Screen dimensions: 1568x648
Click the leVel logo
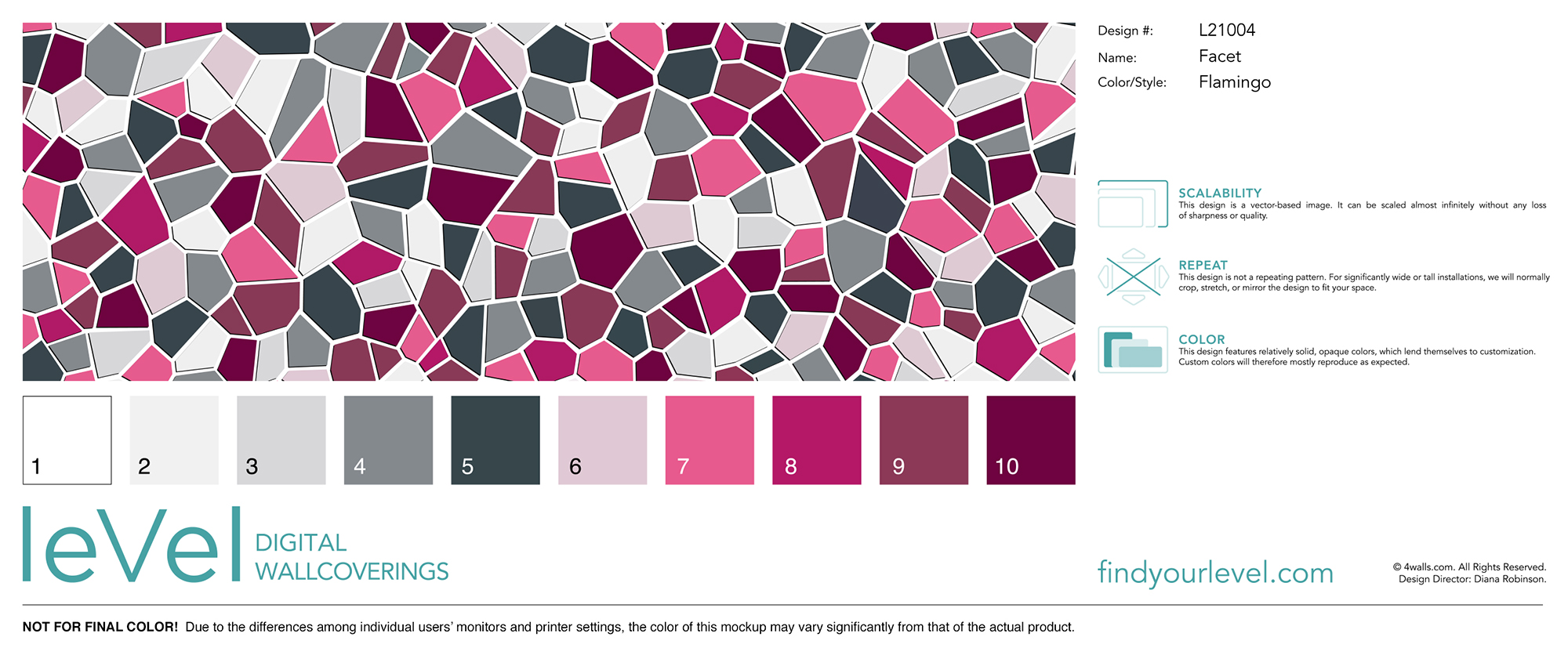pos(132,545)
